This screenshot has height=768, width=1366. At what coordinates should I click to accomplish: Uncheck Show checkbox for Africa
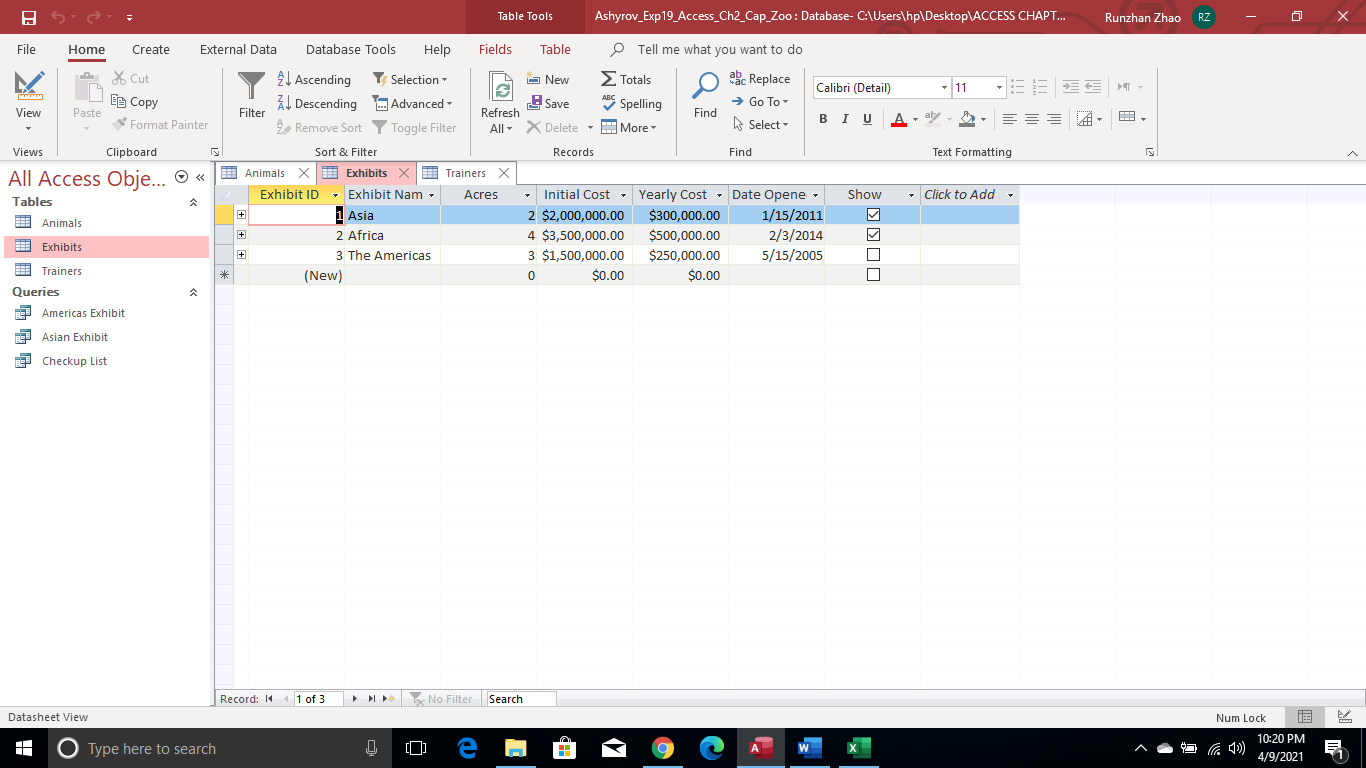coord(873,235)
